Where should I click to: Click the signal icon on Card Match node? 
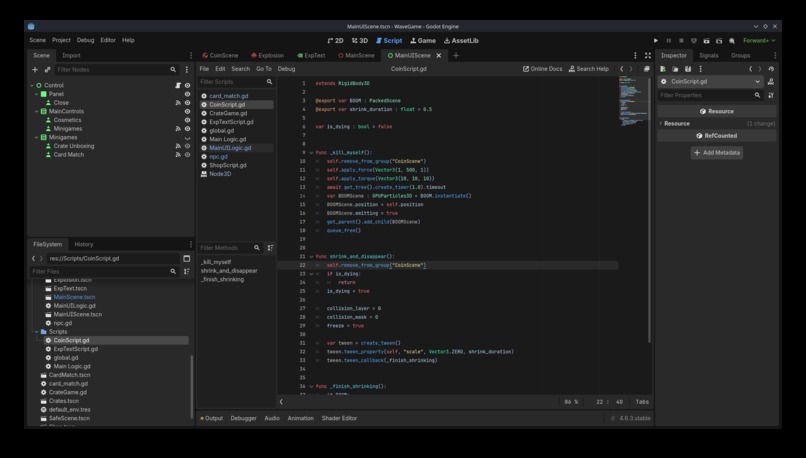(x=178, y=155)
